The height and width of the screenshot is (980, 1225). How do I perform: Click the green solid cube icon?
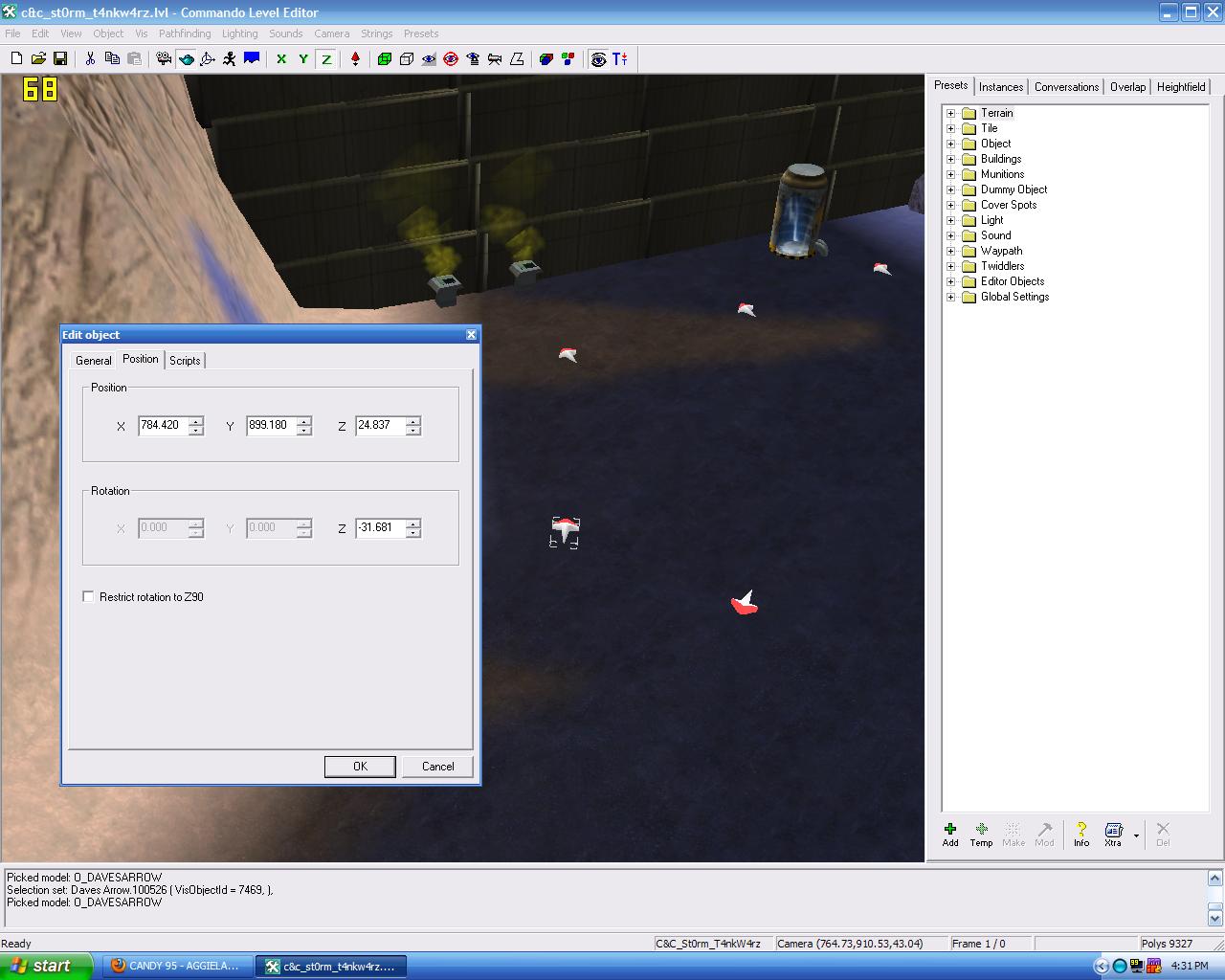385,58
